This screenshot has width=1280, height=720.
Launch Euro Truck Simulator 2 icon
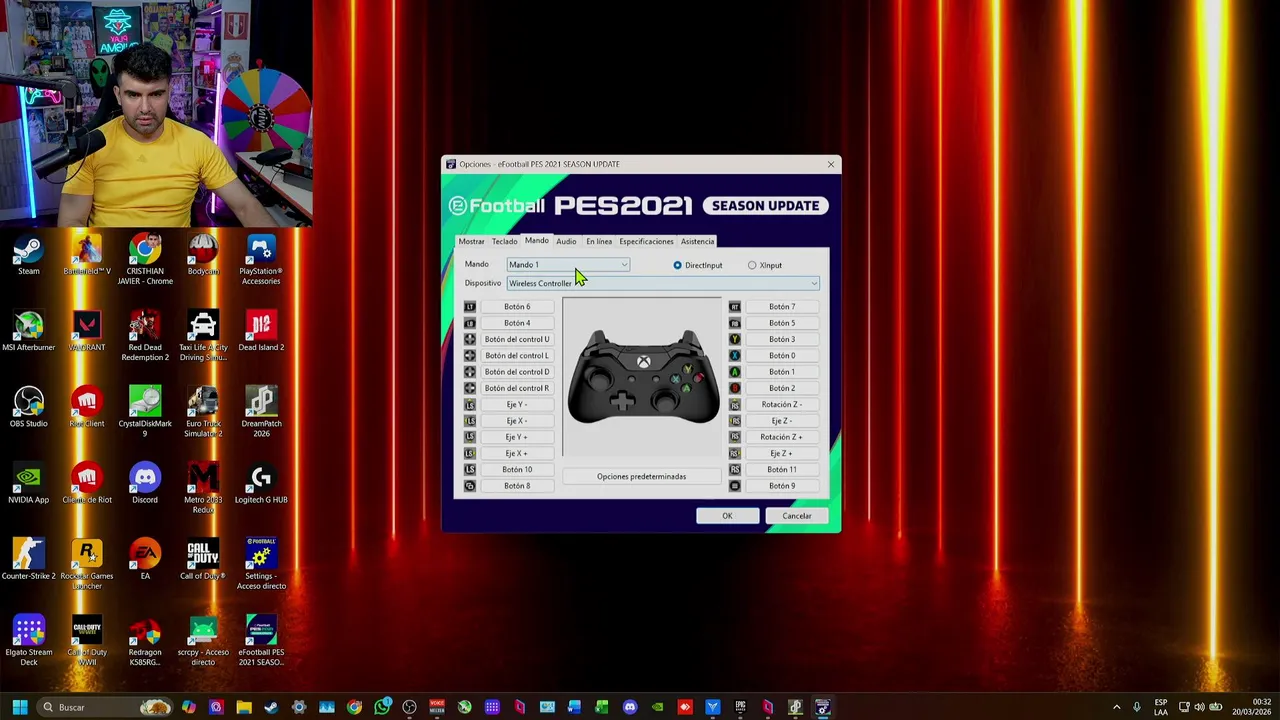point(203,411)
